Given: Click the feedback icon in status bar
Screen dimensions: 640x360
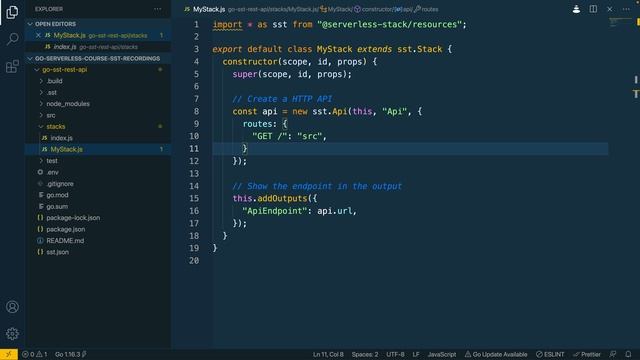Looking at the screenshot, I should 613,354.
